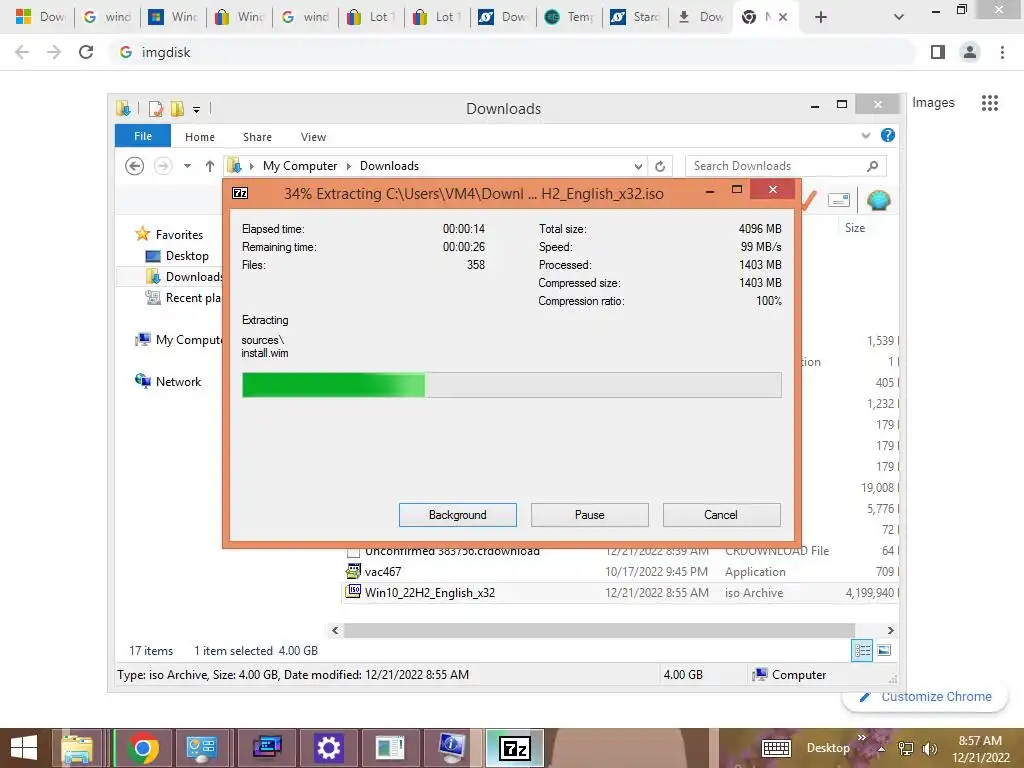The width and height of the screenshot is (1024, 768).
Task: Click the extraction progress bar
Action: (x=511, y=385)
